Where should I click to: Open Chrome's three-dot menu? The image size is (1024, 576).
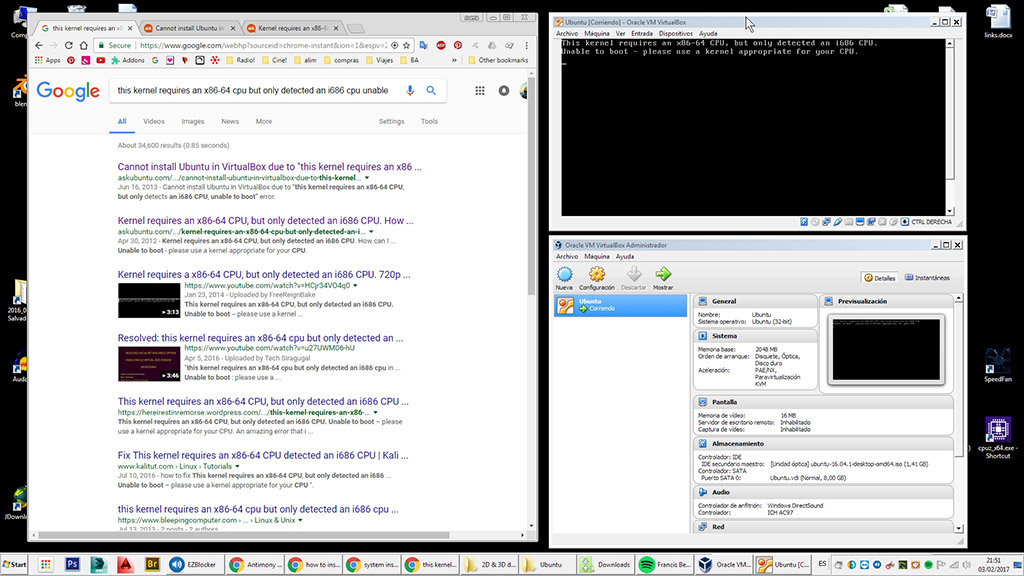pyautogui.click(x=526, y=45)
